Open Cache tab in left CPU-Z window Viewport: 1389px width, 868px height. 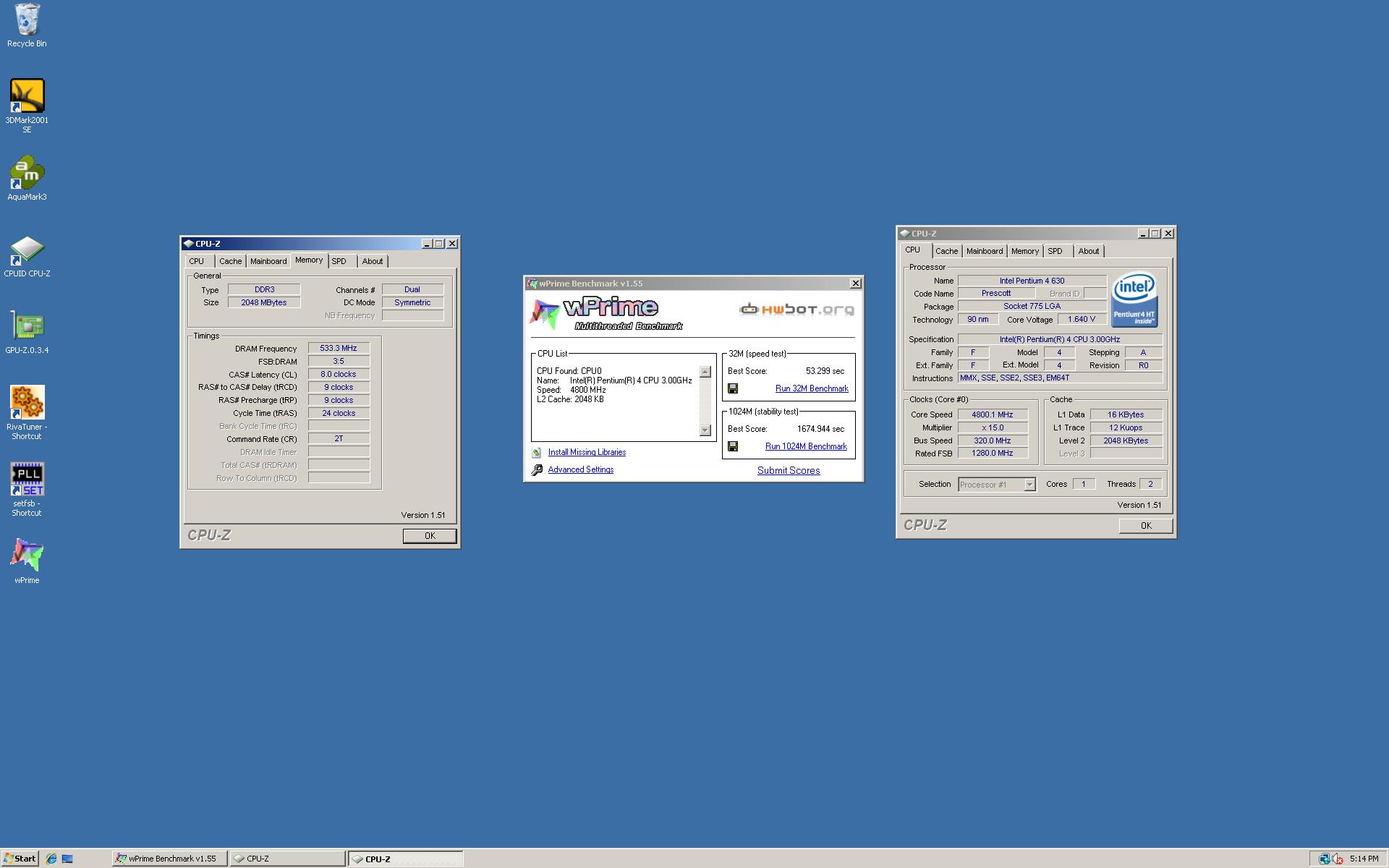[x=231, y=262]
